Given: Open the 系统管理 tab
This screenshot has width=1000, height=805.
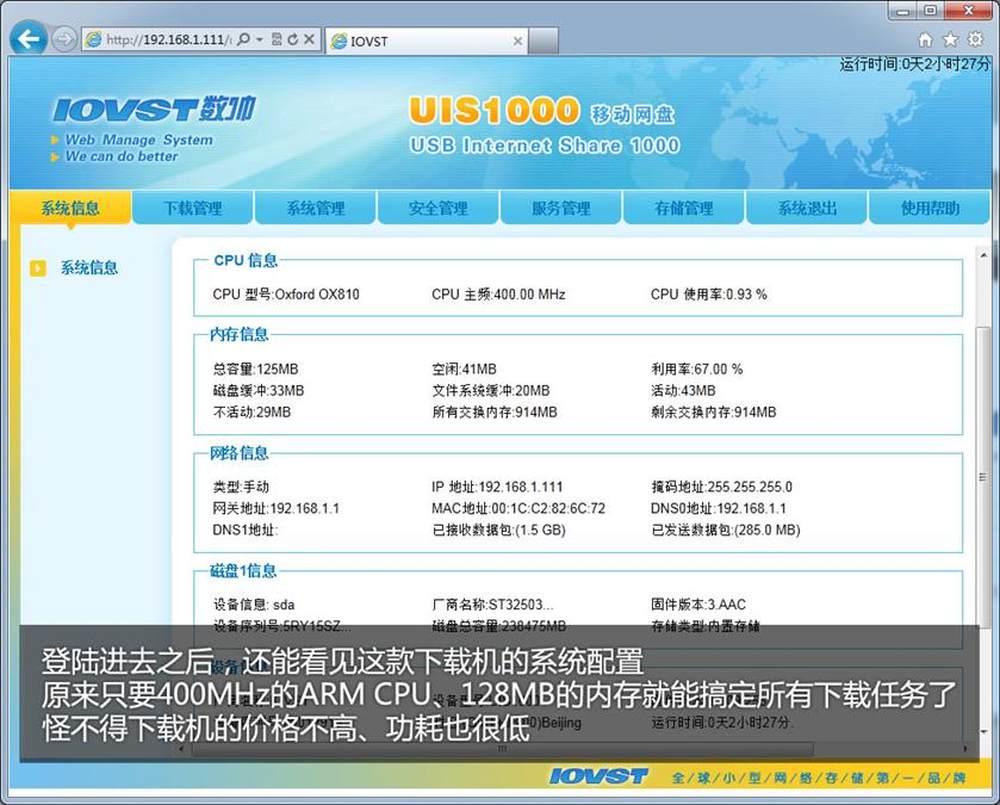Looking at the screenshot, I should (x=315, y=208).
